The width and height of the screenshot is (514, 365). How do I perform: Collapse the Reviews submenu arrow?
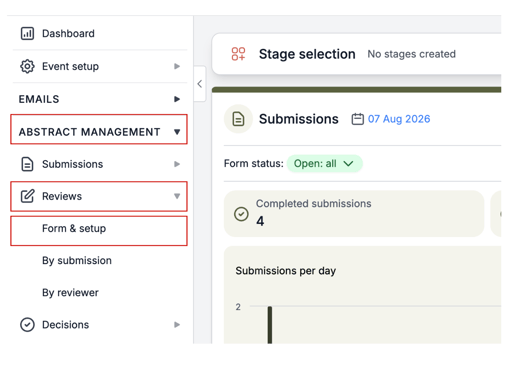click(x=177, y=196)
